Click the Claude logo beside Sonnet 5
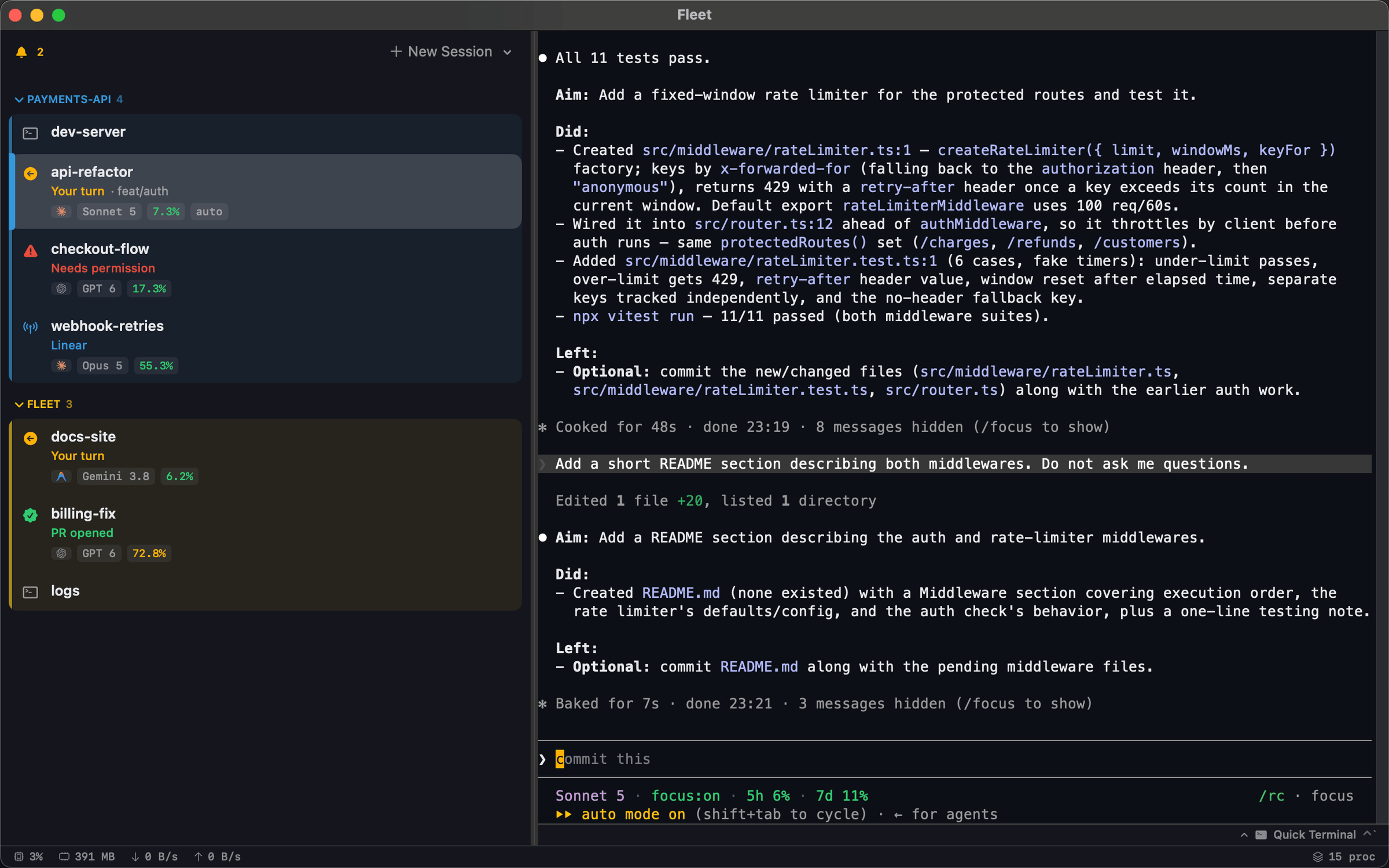Viewport: 1389px width, 868px height. click(x=61, y=212)
